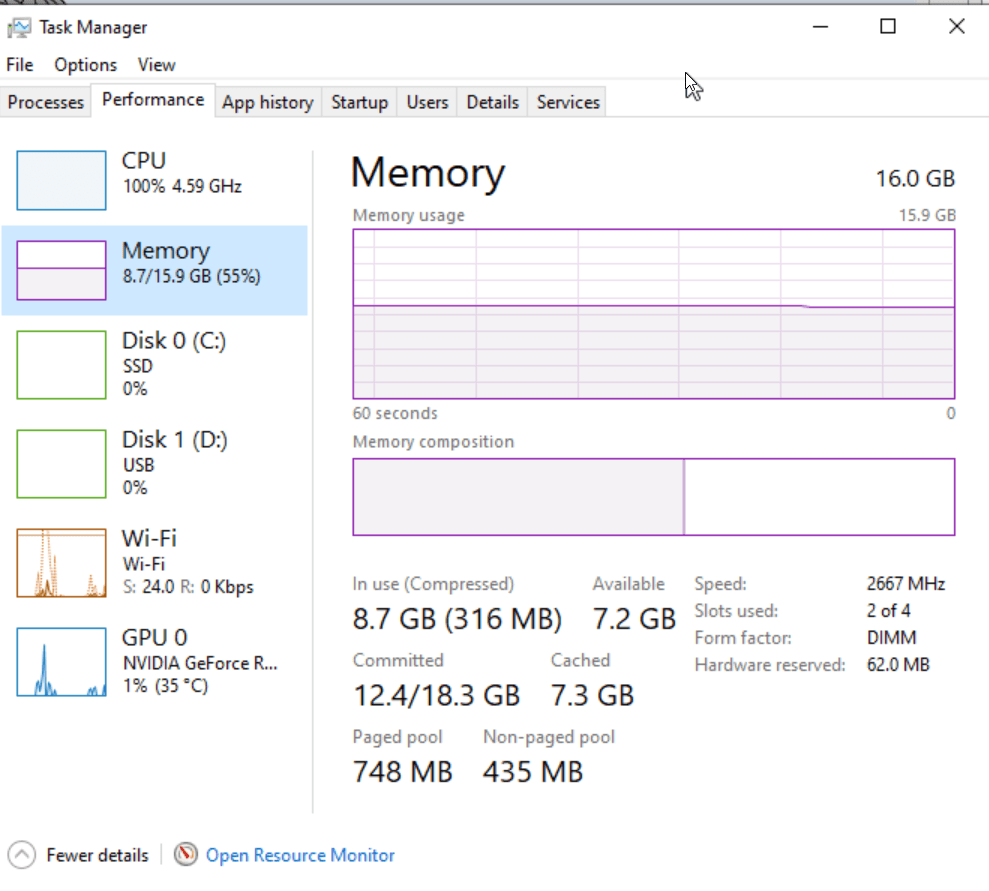989x891 pixels.
Task: Click the 'DIMM' form factor value
Action: point(891,638)
